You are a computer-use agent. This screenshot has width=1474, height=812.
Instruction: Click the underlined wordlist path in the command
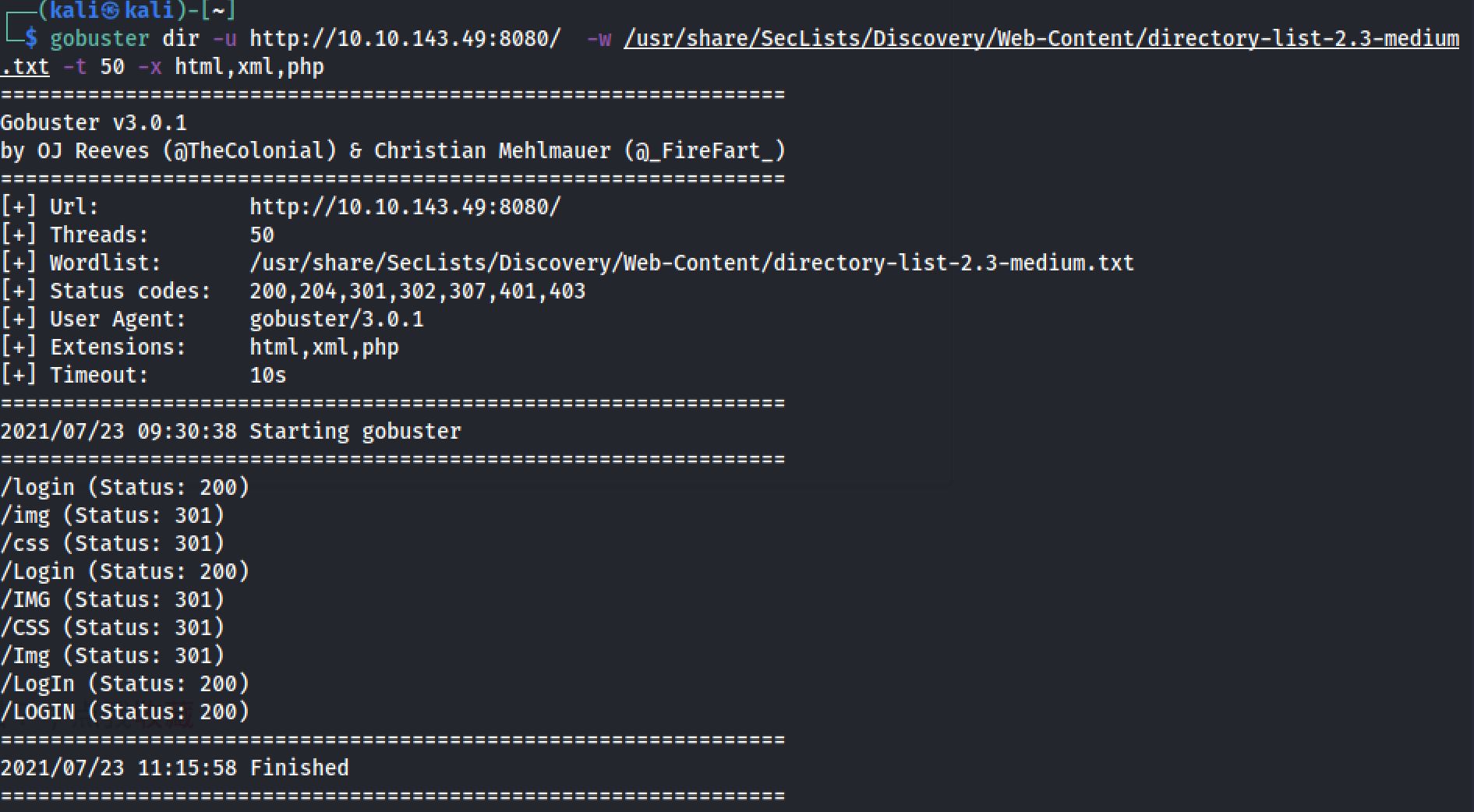(x=1041, y=38)
